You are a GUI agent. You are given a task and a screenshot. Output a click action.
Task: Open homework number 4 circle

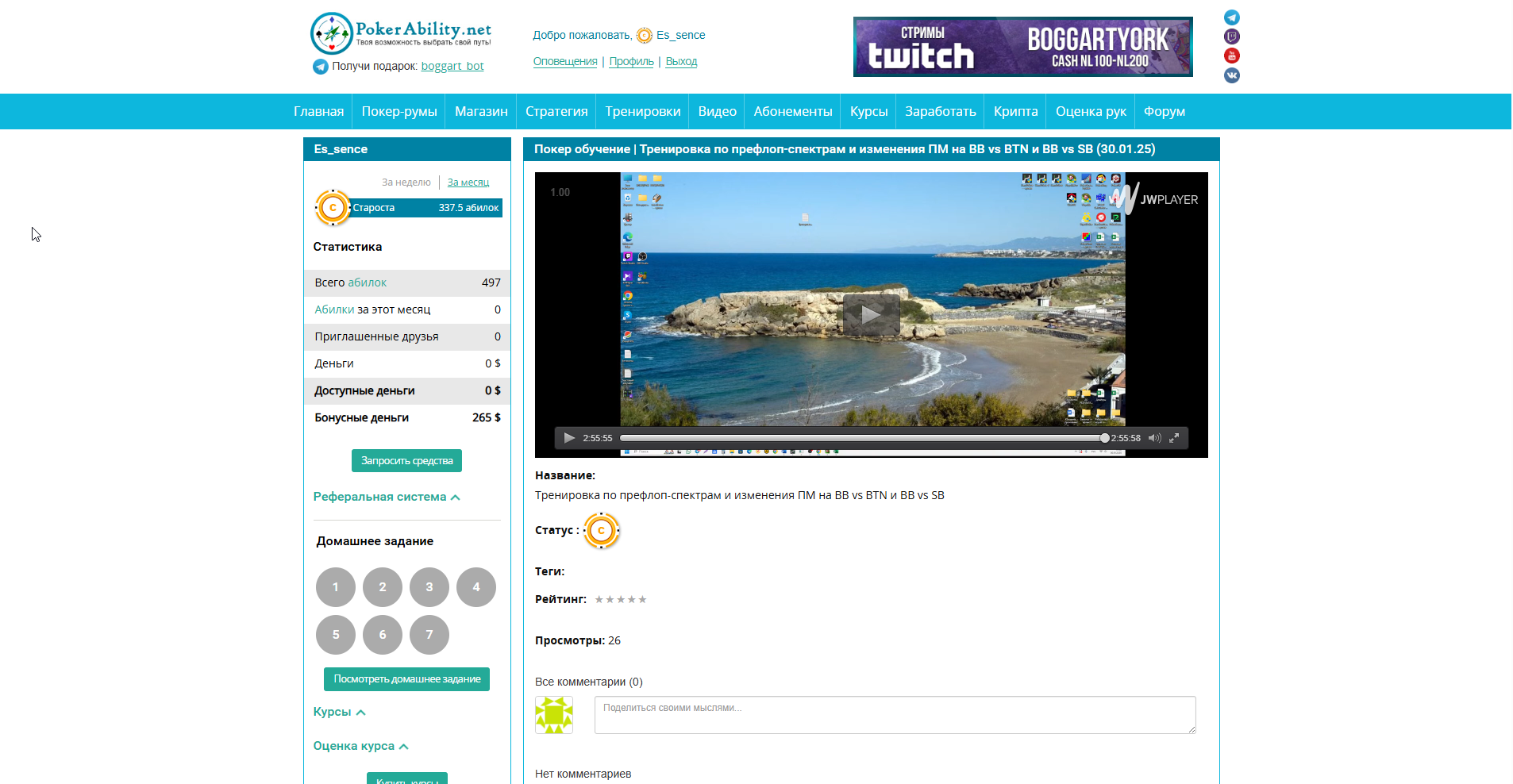tap(476, 587)
